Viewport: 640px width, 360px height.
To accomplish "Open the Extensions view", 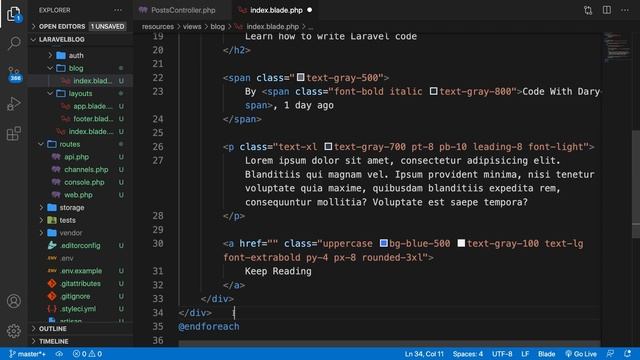I will pyautogui.click(x=14, y=133).
